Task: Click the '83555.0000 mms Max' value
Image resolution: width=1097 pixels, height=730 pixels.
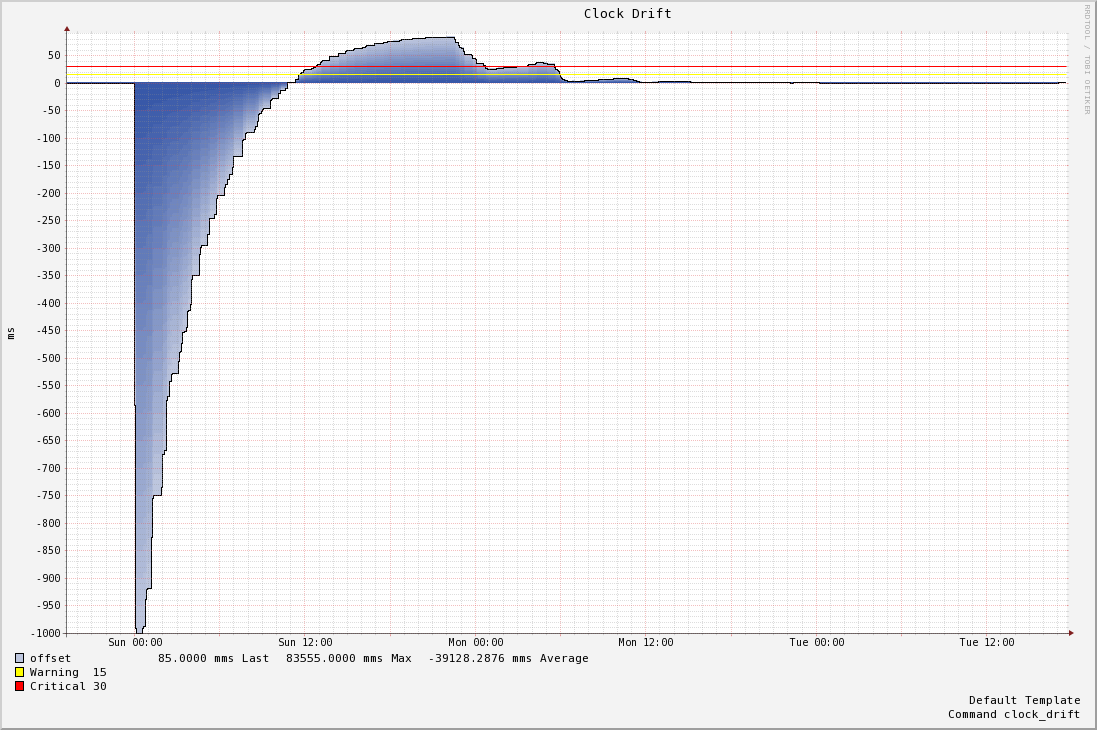Action: [x=349, y=658]
